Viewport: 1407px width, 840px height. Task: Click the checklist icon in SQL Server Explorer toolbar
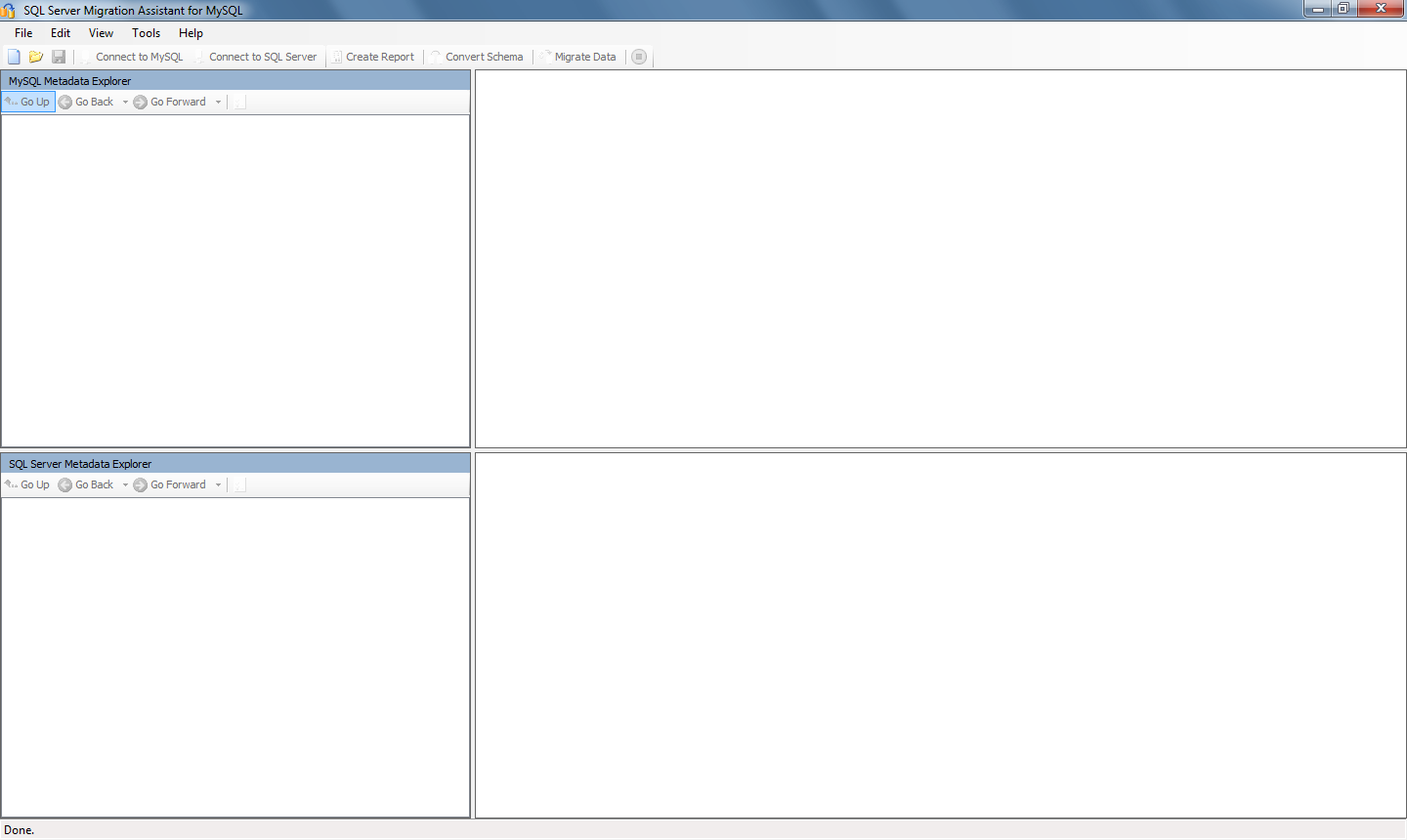point(240,484)
